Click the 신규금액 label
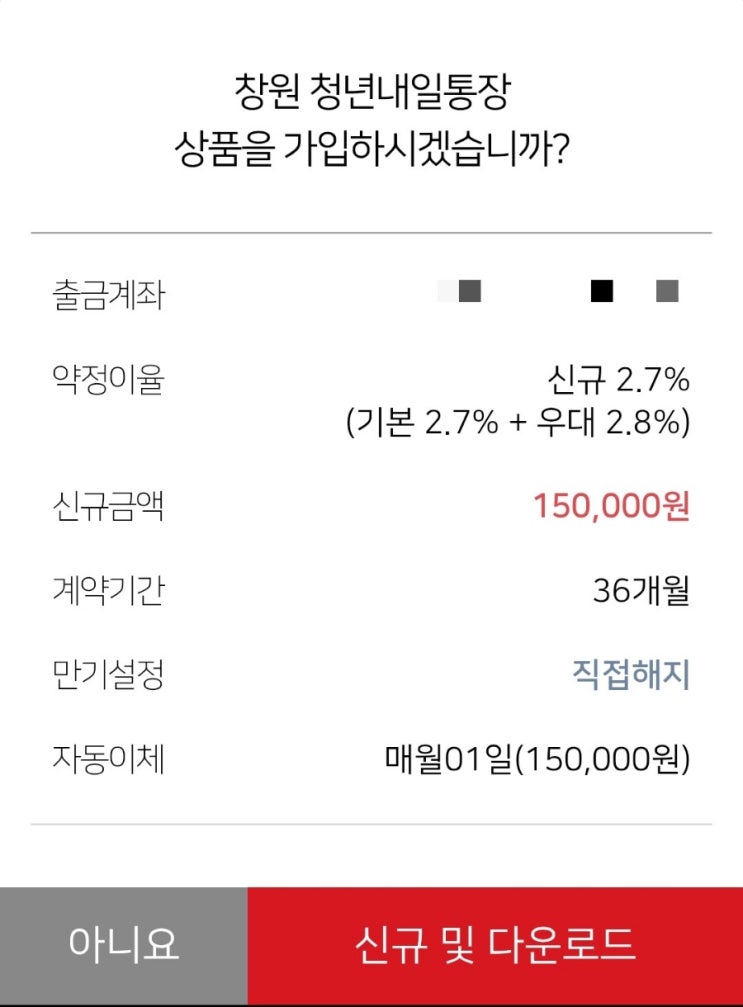The width and height of the screenshot is (743, 1007). (109, 505)
